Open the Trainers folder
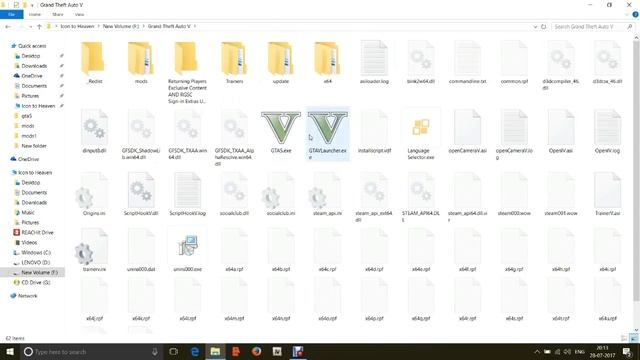Screen dimensions: 640x360 tap(234, 59)
